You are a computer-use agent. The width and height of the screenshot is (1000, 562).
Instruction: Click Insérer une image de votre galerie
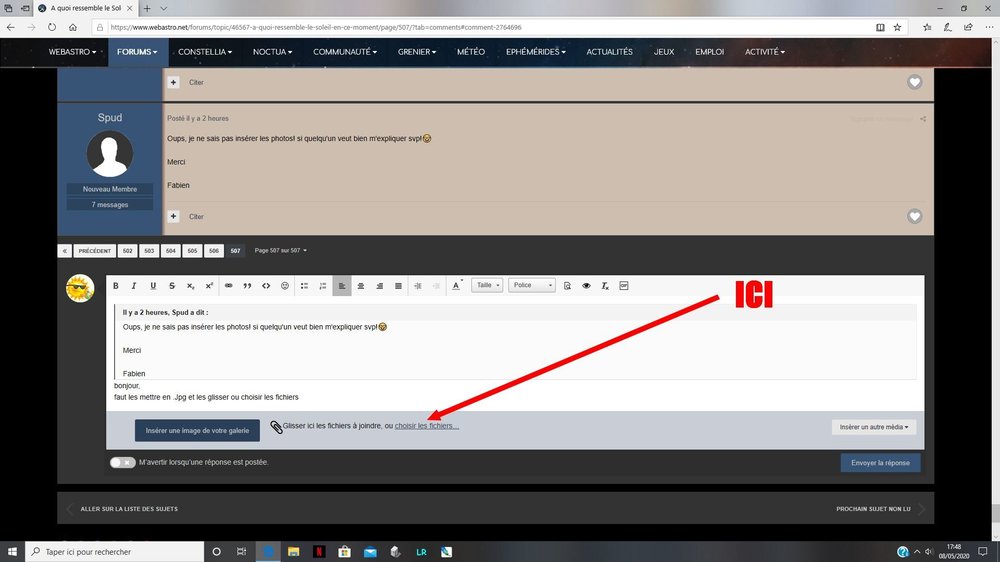pyautogui.click(x=197, y=431)
